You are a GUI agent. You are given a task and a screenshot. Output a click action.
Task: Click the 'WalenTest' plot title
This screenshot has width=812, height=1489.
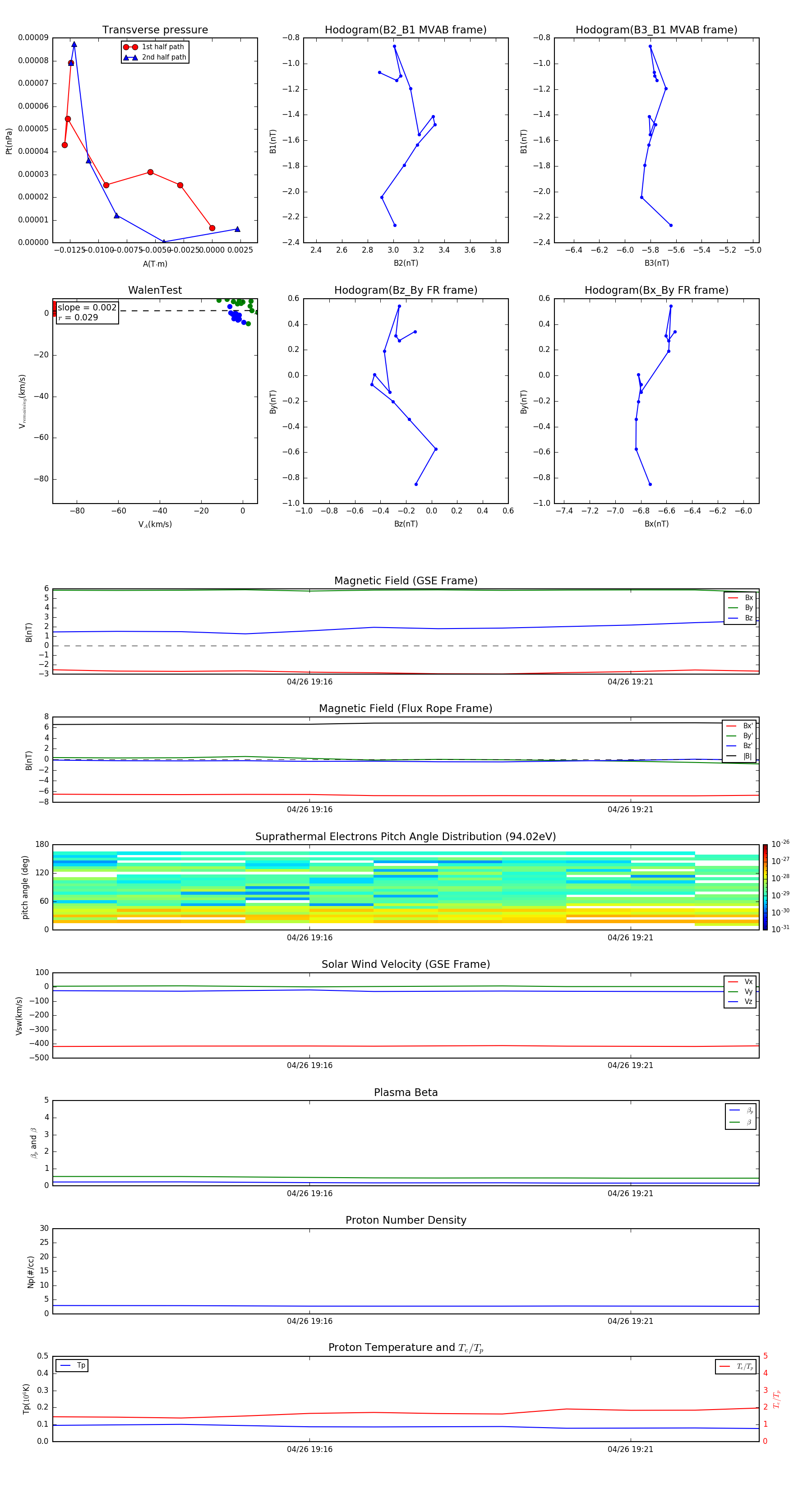155,290
